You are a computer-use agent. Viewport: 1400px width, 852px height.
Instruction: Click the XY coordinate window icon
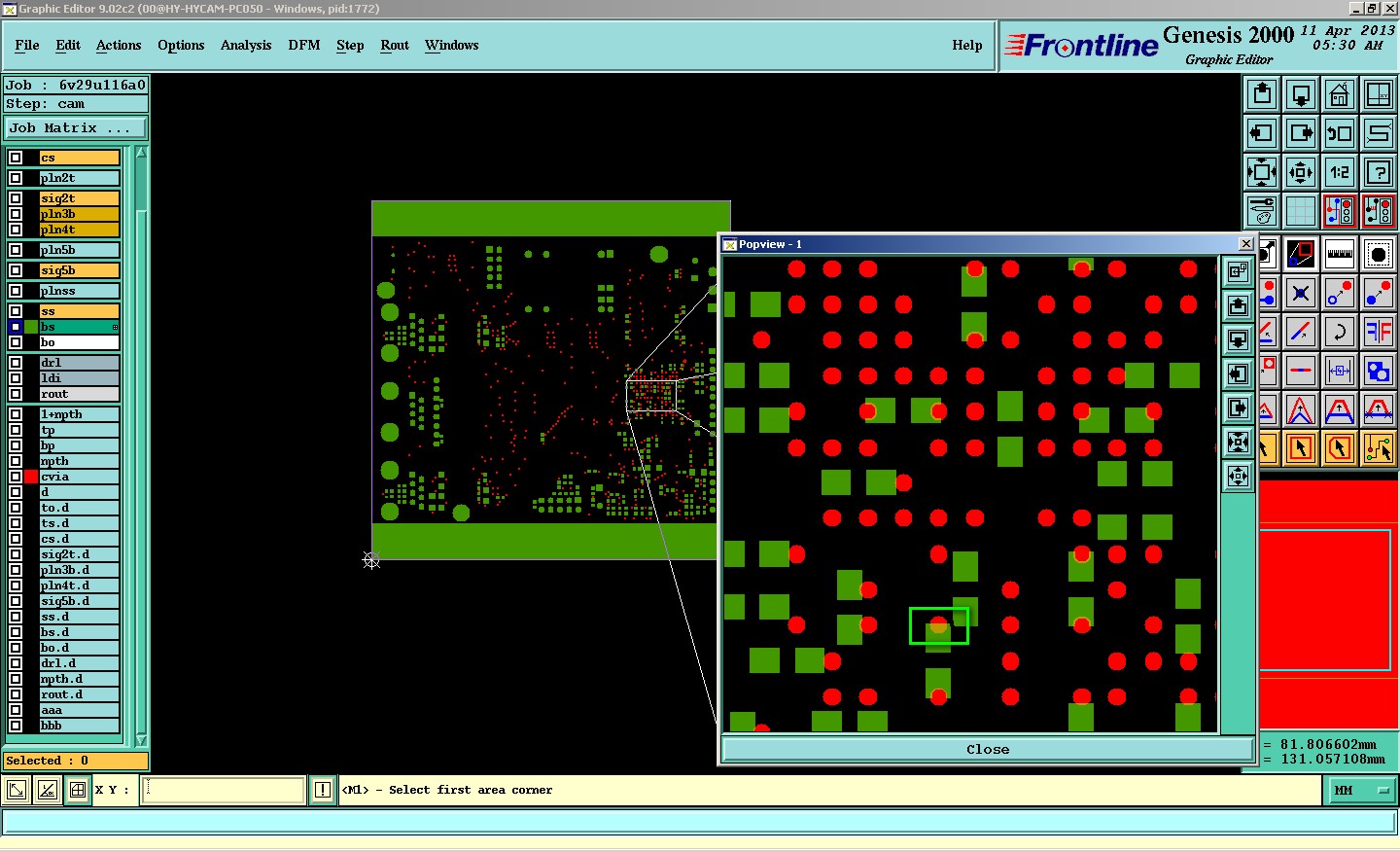1379,94
